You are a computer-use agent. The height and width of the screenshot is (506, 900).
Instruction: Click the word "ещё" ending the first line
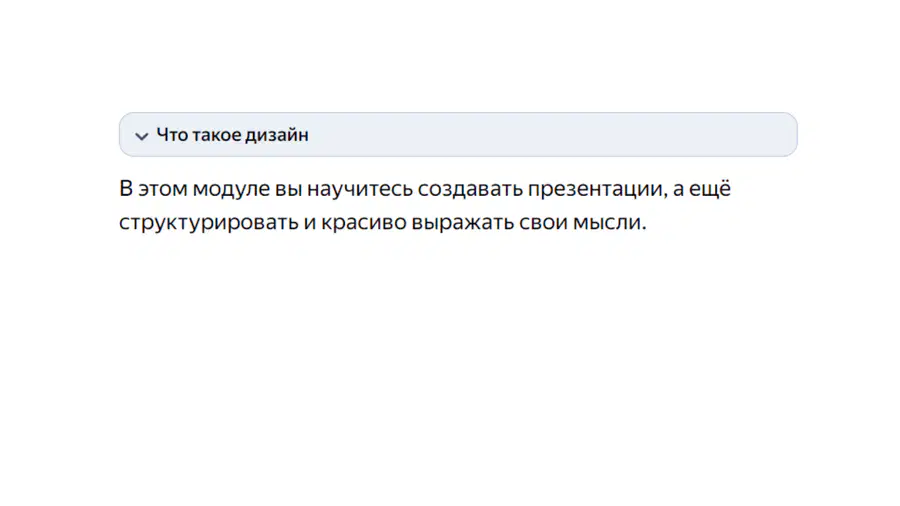(709, 188)
